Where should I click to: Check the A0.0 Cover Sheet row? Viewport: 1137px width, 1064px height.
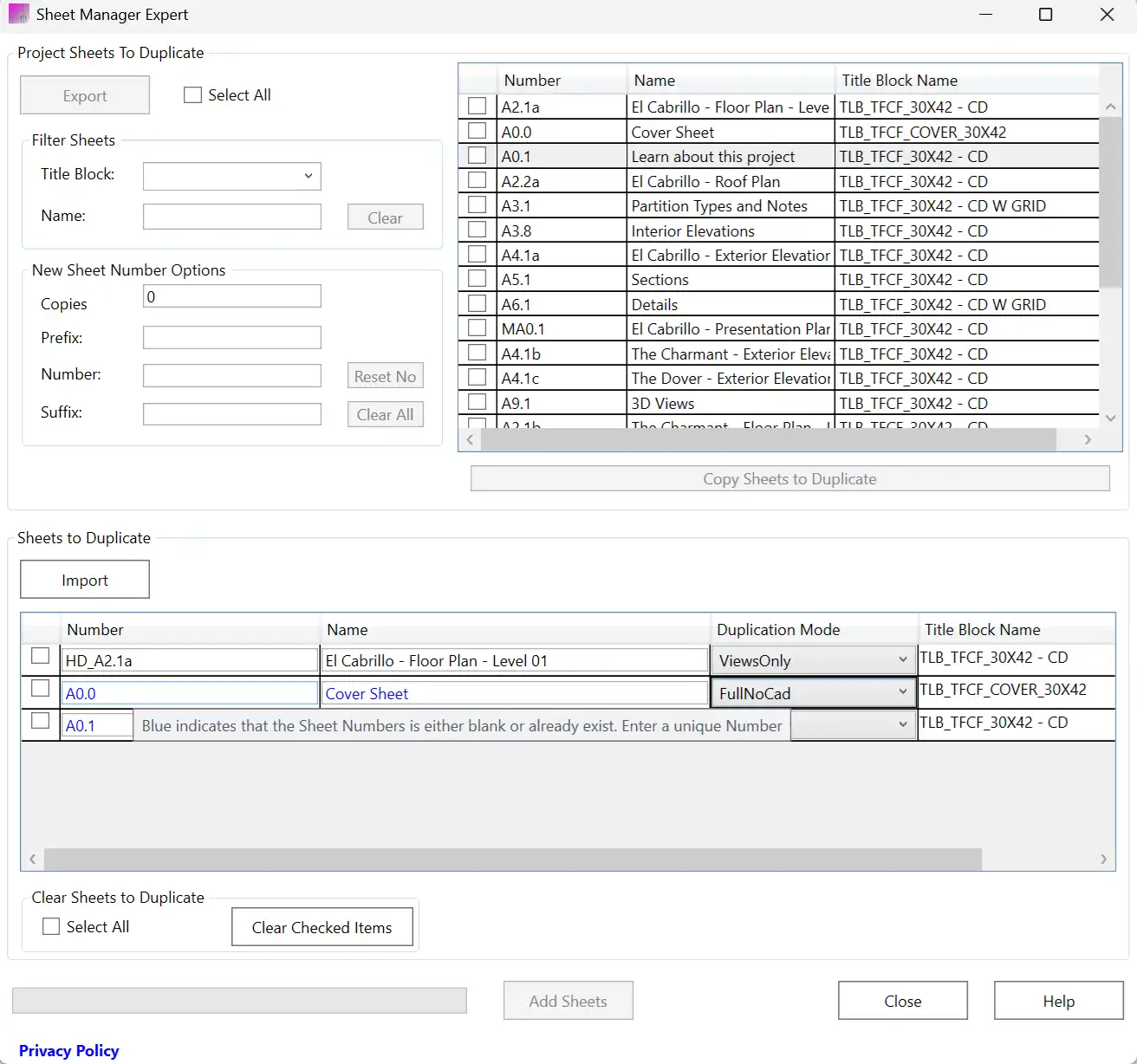click(x=477, y=130)
